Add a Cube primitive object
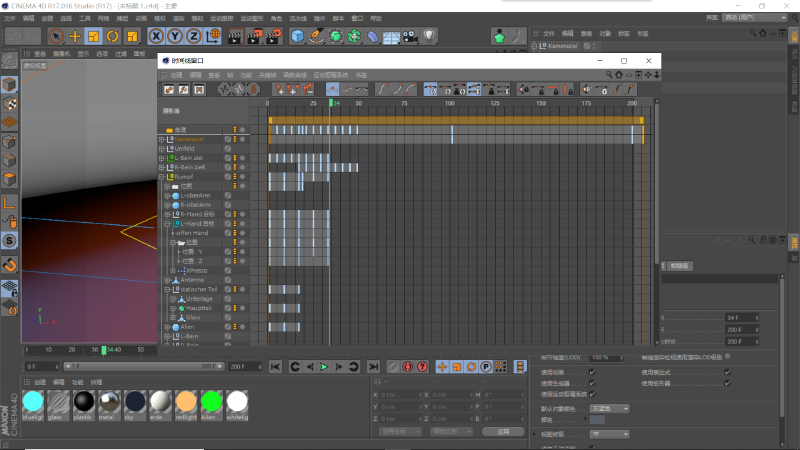Image resolution: width=800 pixels, height=450 pixels. pyautogui.click(x=297, y=36)
